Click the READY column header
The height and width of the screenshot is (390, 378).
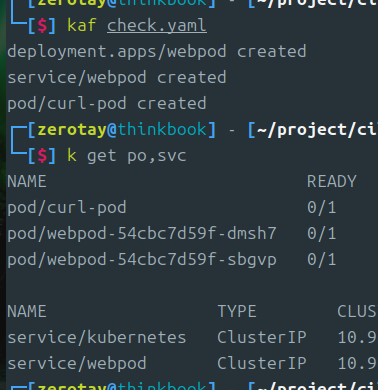click(332, 182)
